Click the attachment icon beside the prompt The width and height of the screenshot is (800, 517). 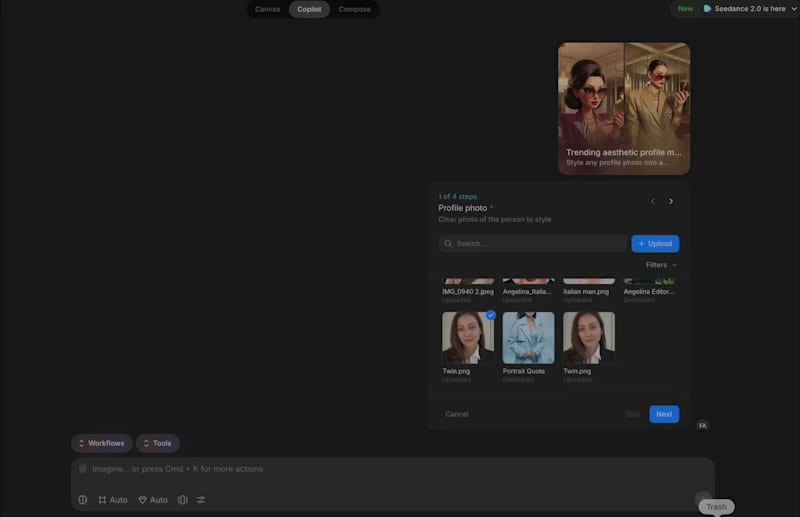83,469
